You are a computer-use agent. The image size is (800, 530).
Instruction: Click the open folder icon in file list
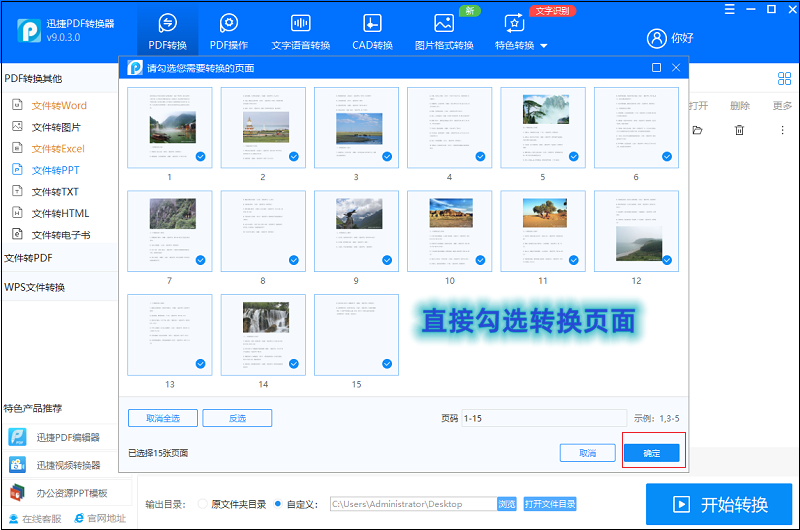point(697,130)
